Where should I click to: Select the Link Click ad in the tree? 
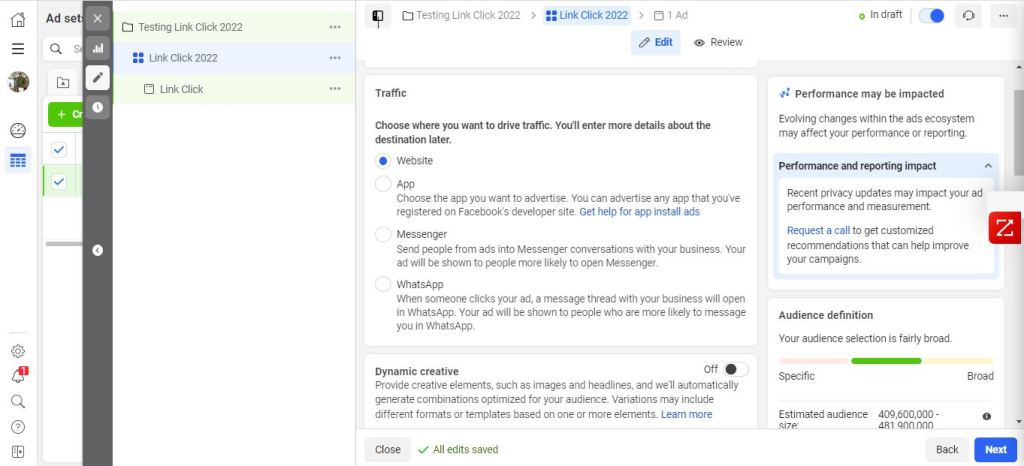pos(181,89)
